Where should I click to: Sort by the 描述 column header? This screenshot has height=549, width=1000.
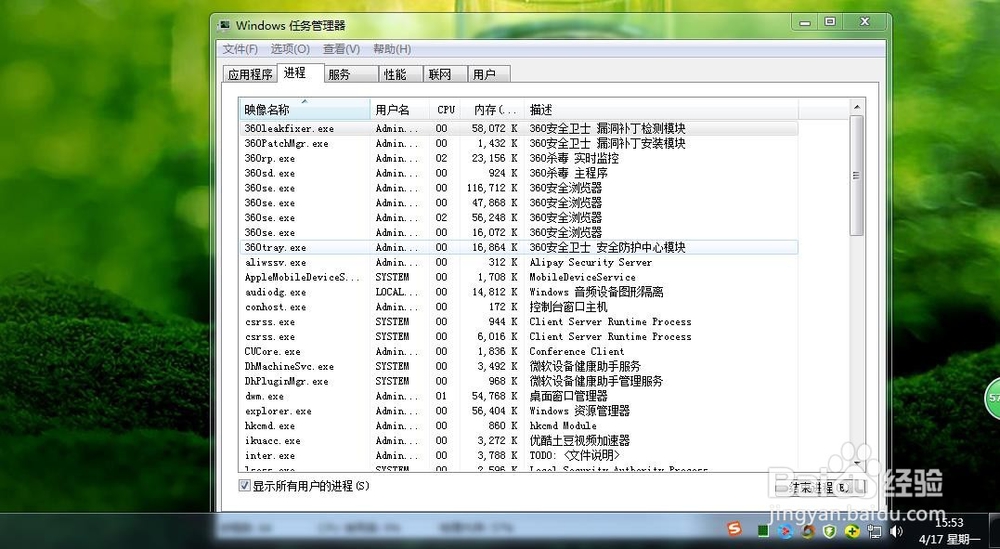point(661,110)
